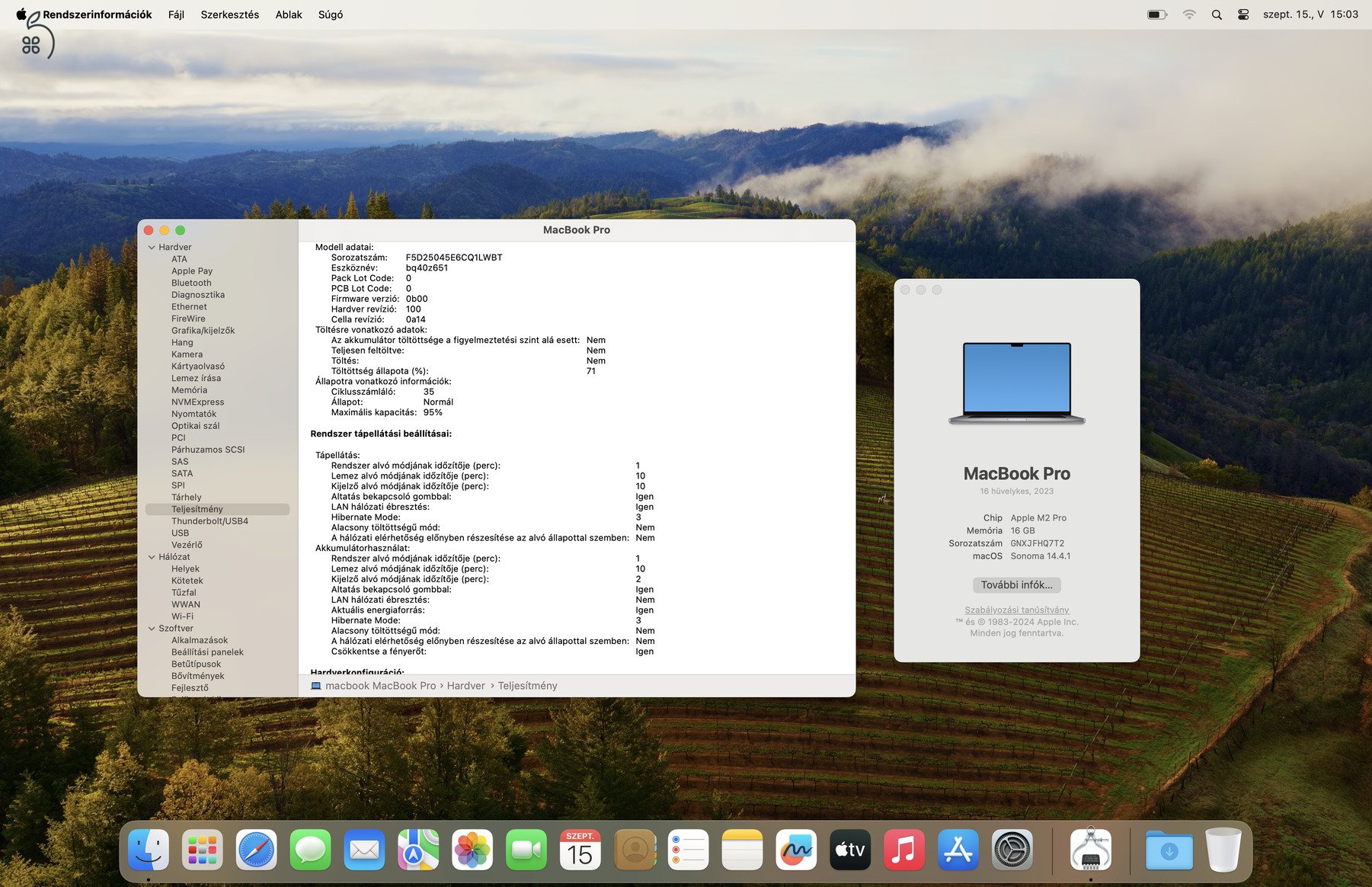Viewport: 1372px width, 887px height.
Task: Select Wi-Fi under Hálózat
Action: tap(182, 616)
